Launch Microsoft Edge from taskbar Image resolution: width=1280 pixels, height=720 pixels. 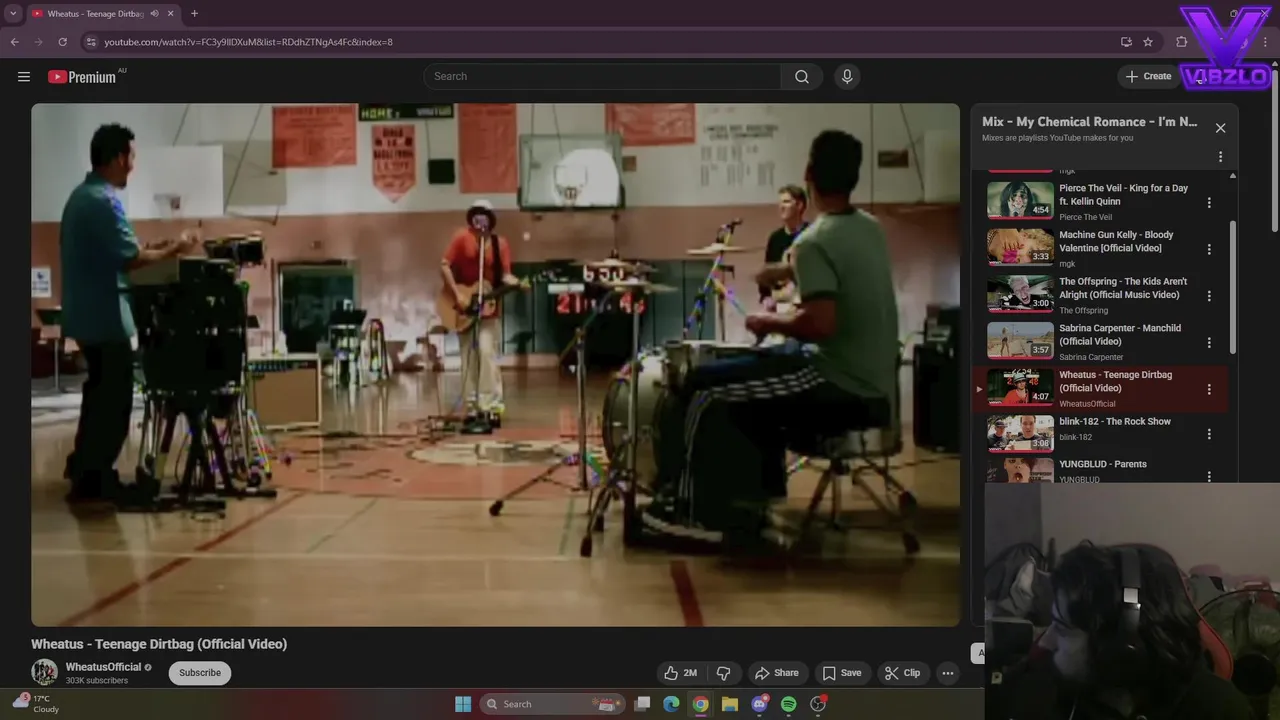[672, 704]
